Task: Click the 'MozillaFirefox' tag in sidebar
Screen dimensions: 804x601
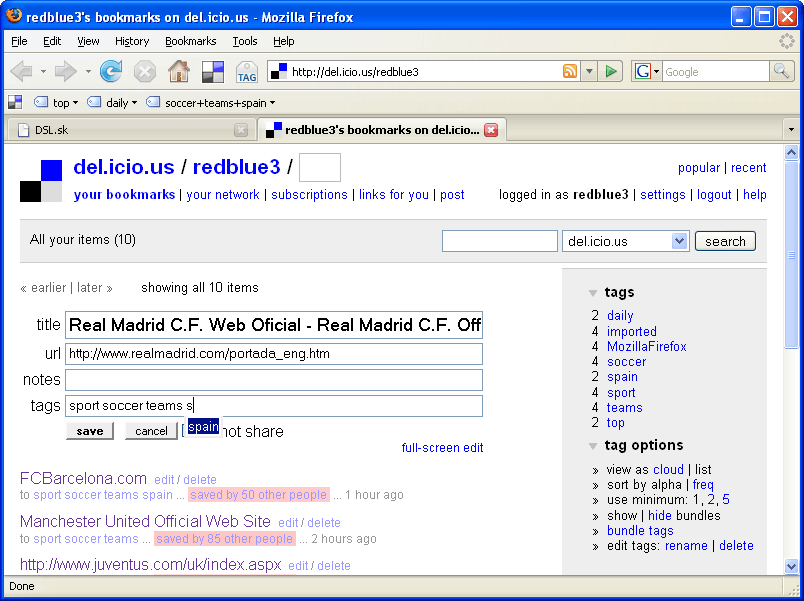Action: 647,347
